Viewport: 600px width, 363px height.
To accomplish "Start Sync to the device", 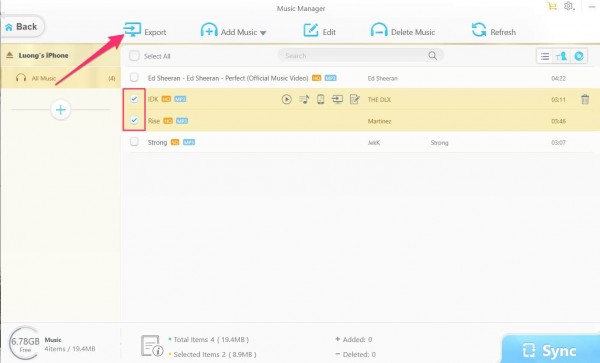I will (550, 350).
